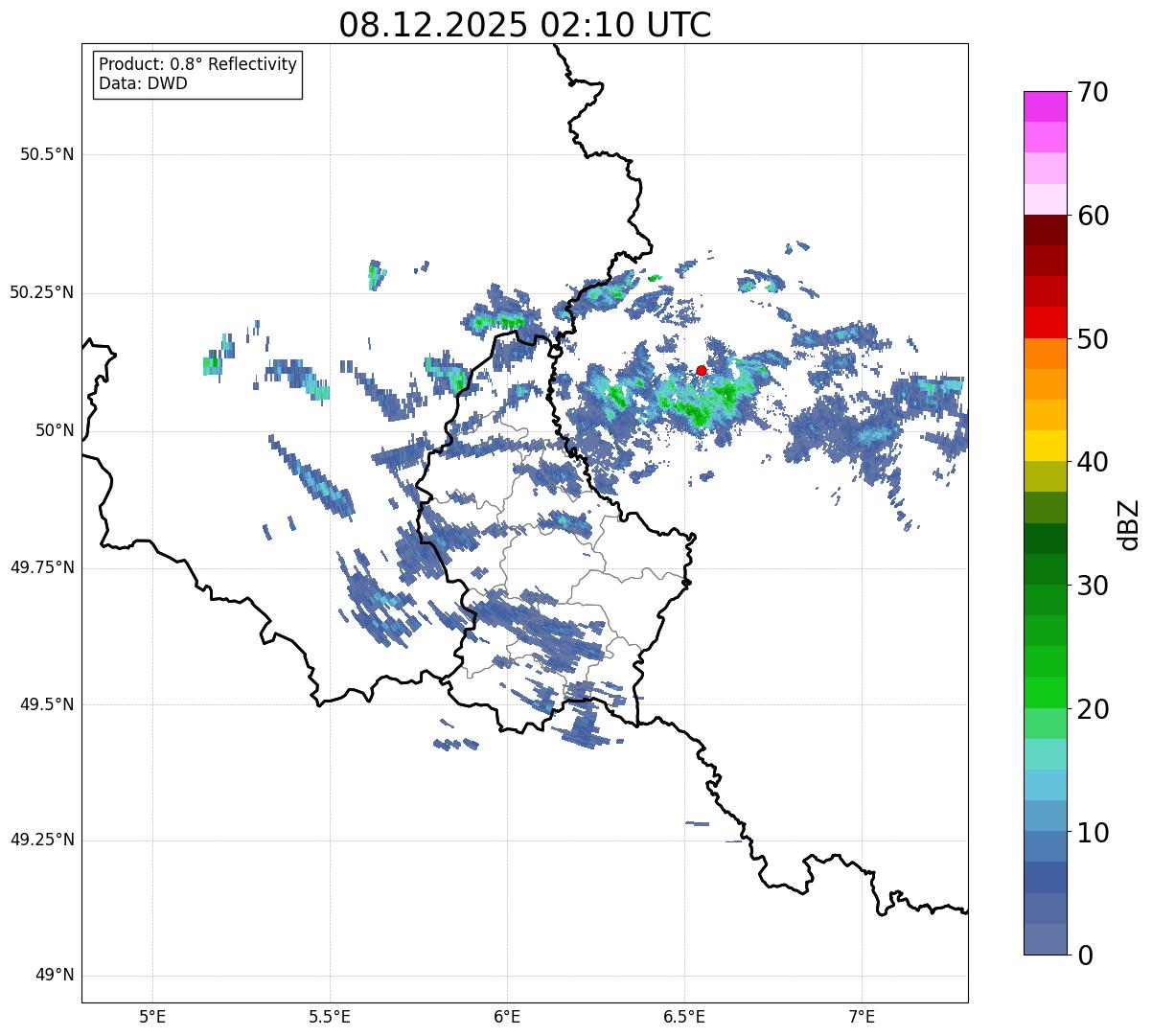Screen dimensions: 1152x1036
Task: Click the yellow colorbar segment above 40
Action: pos(1046,446)
